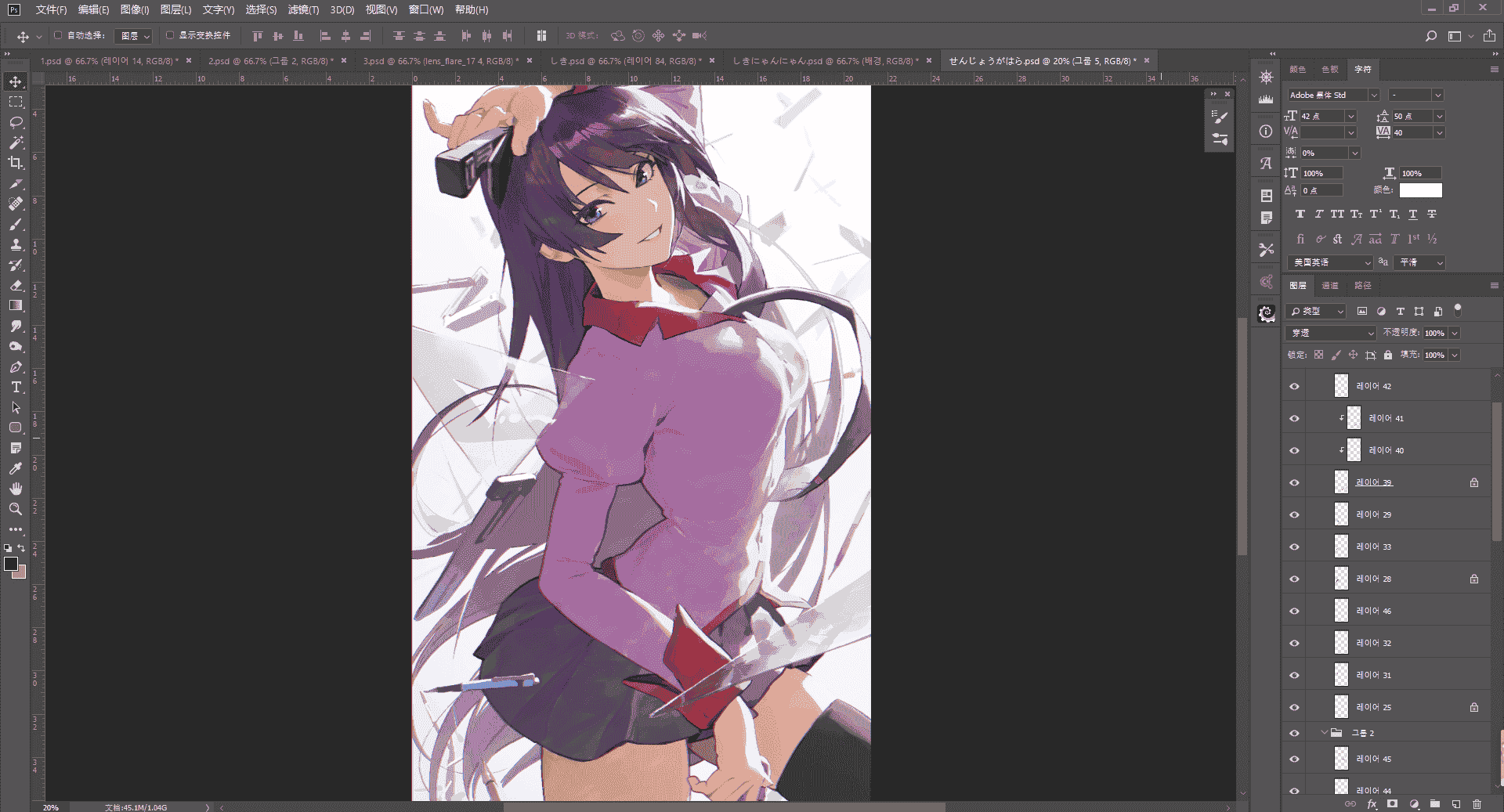Screen dimensions: 1504x812
Task: Switch to the 3.psd document tab
Action: [x=441, y=60]
